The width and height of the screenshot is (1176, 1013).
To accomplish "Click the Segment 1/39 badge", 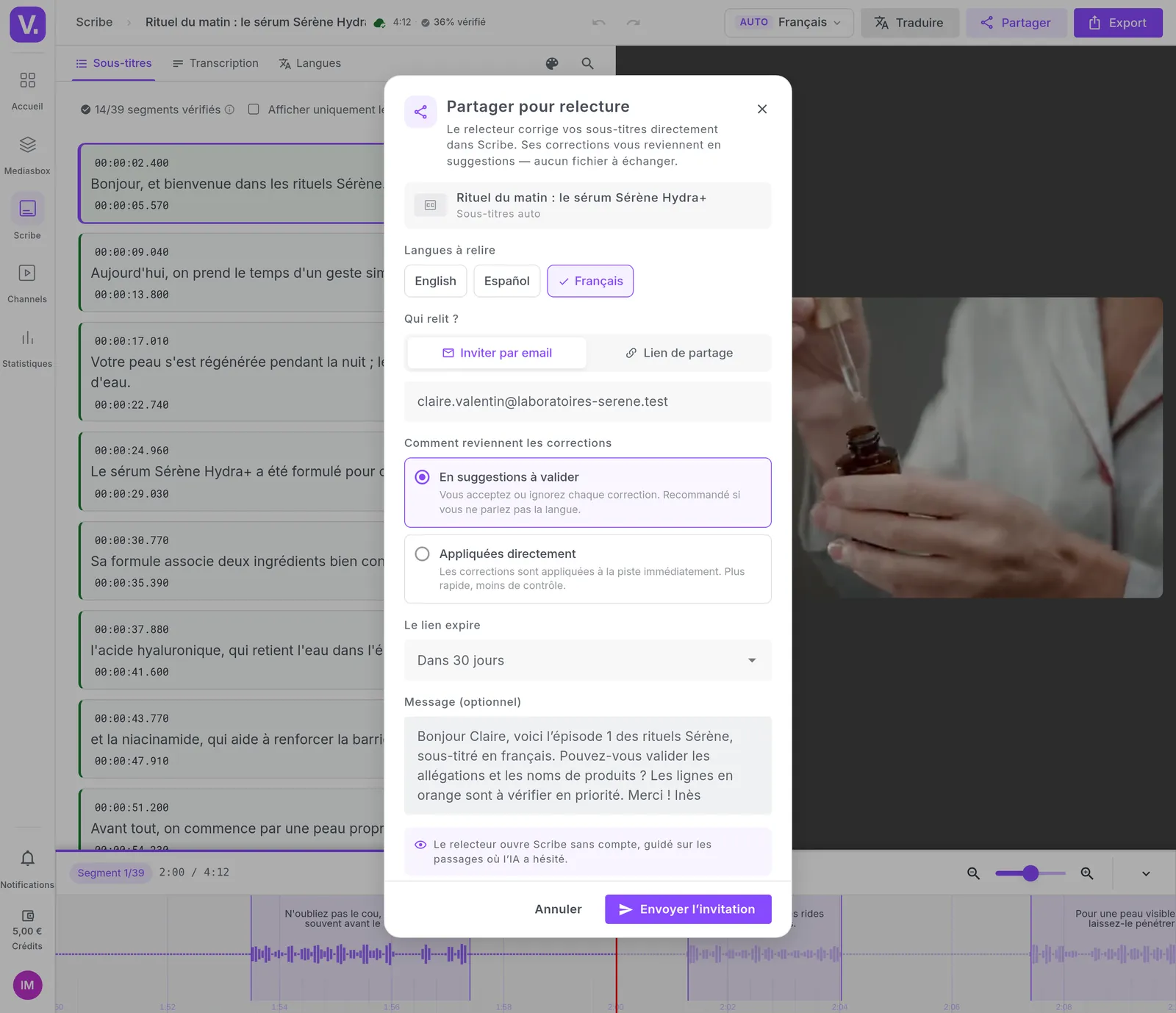I will coord(111,873).
